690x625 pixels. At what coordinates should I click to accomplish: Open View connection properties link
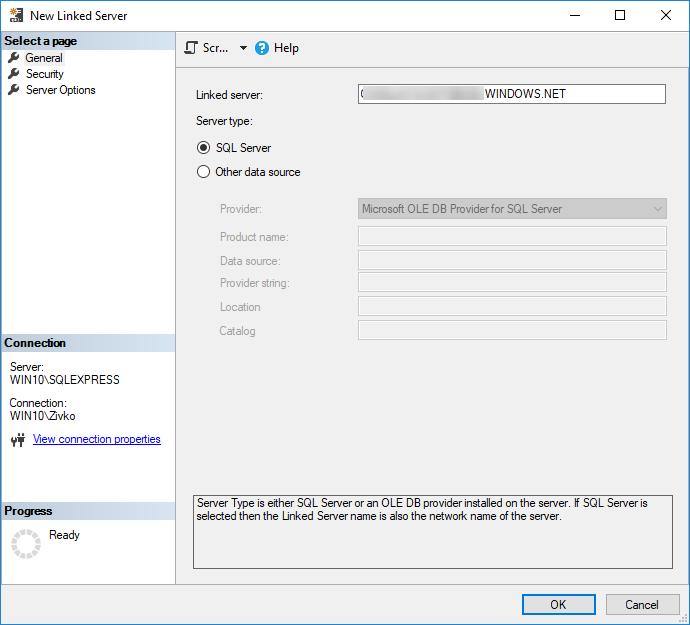pos(96,439)
